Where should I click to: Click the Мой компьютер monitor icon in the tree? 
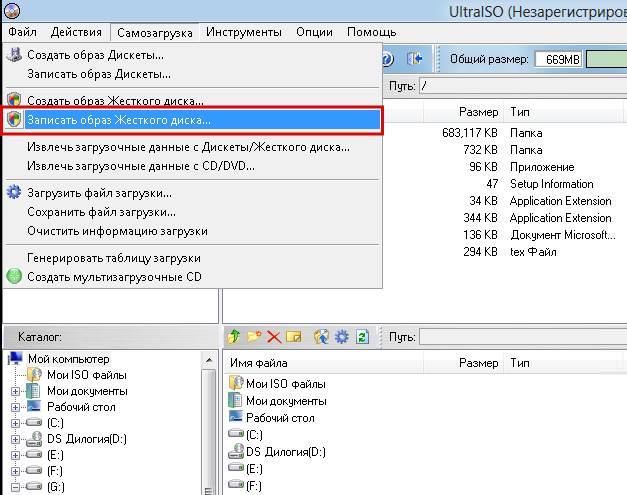coord(15,359)
